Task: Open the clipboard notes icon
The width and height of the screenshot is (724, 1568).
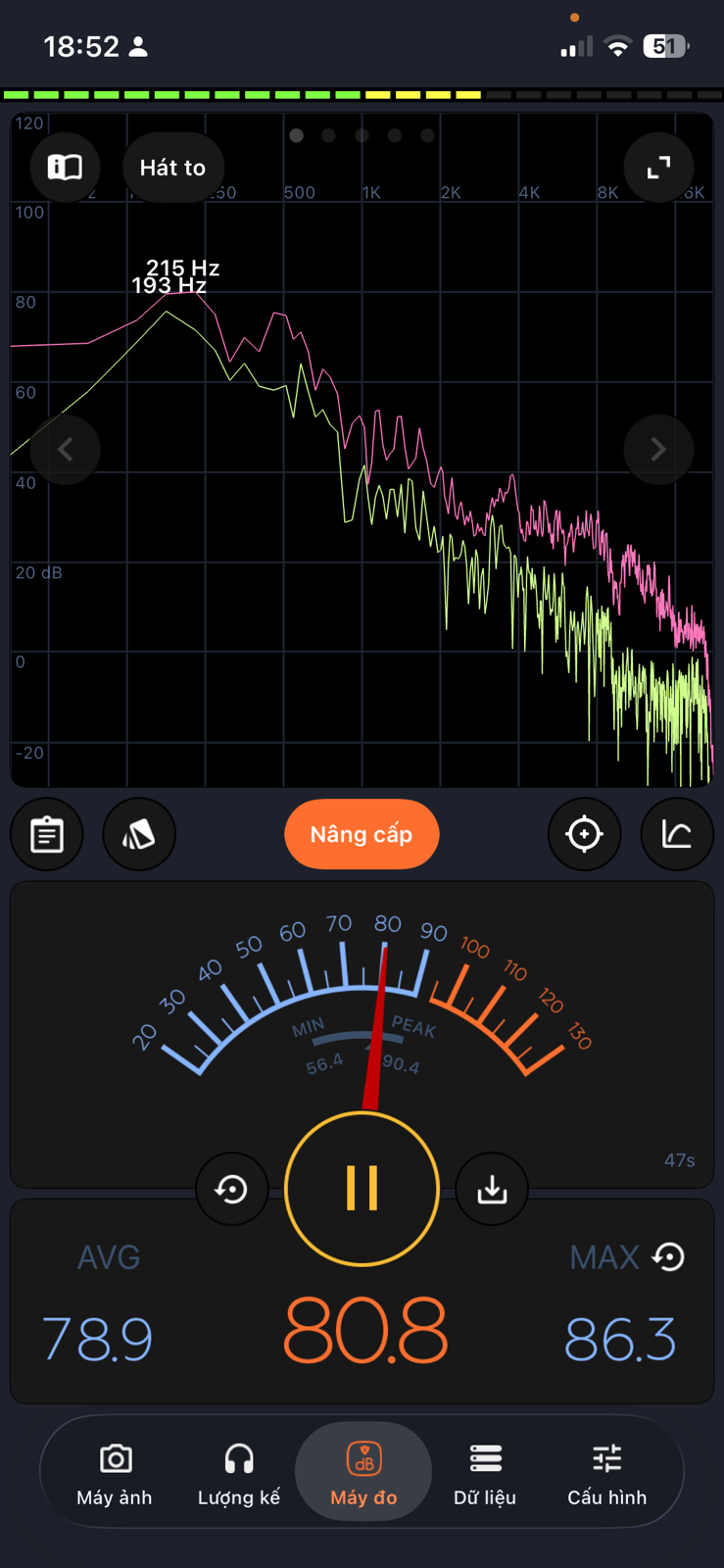Action: [47, 835]
